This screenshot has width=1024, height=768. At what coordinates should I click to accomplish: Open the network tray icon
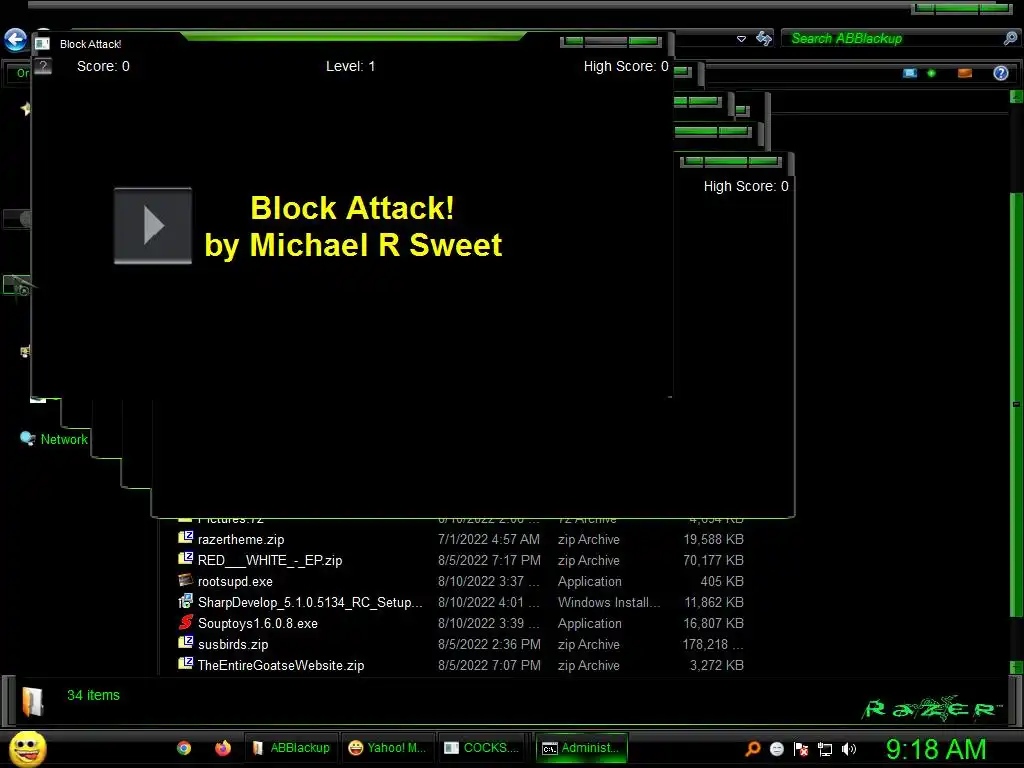(825, 750)
